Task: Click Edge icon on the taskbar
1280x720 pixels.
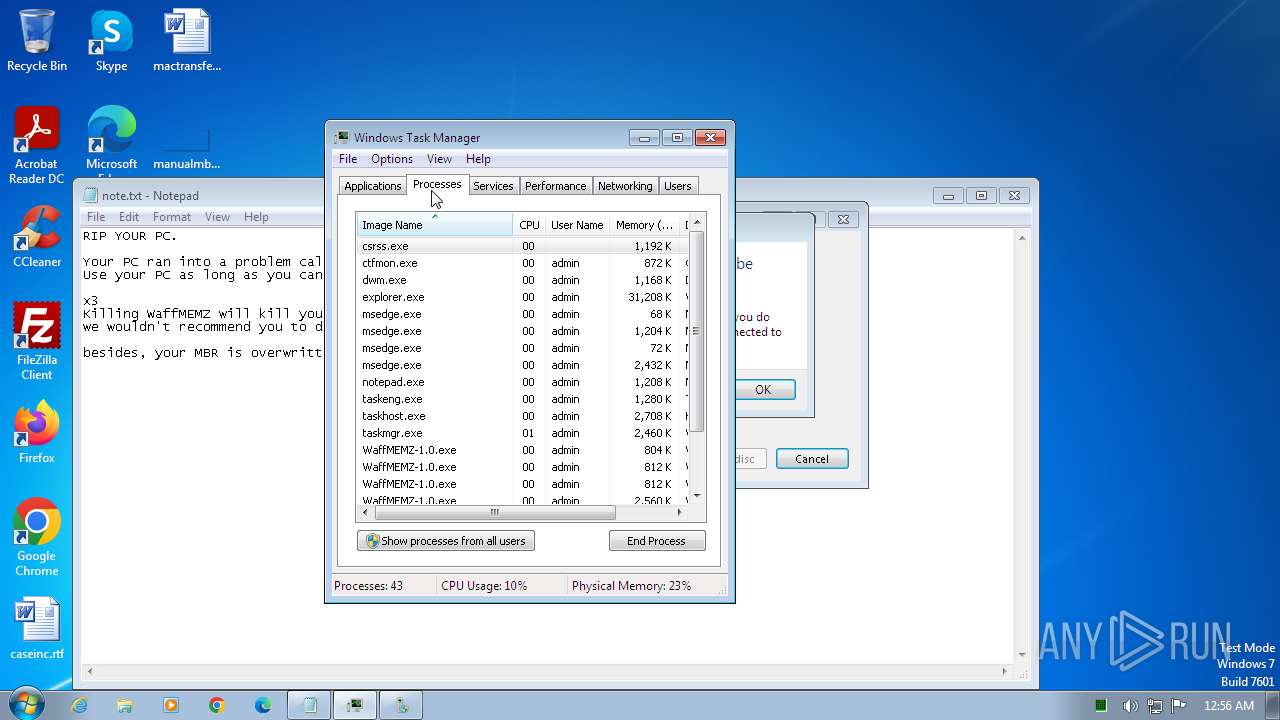Action: point(263,705)
